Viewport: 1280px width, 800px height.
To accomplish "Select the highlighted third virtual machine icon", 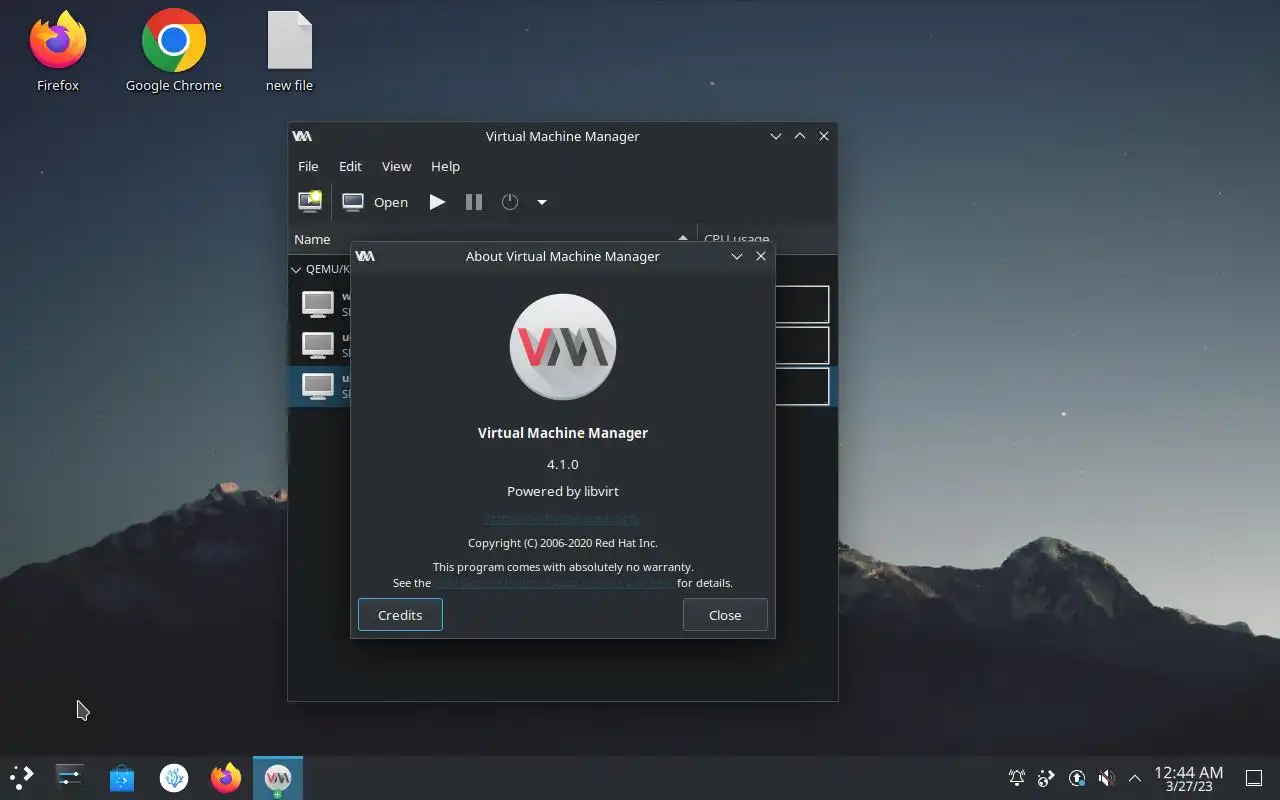I will coord(318,386).
